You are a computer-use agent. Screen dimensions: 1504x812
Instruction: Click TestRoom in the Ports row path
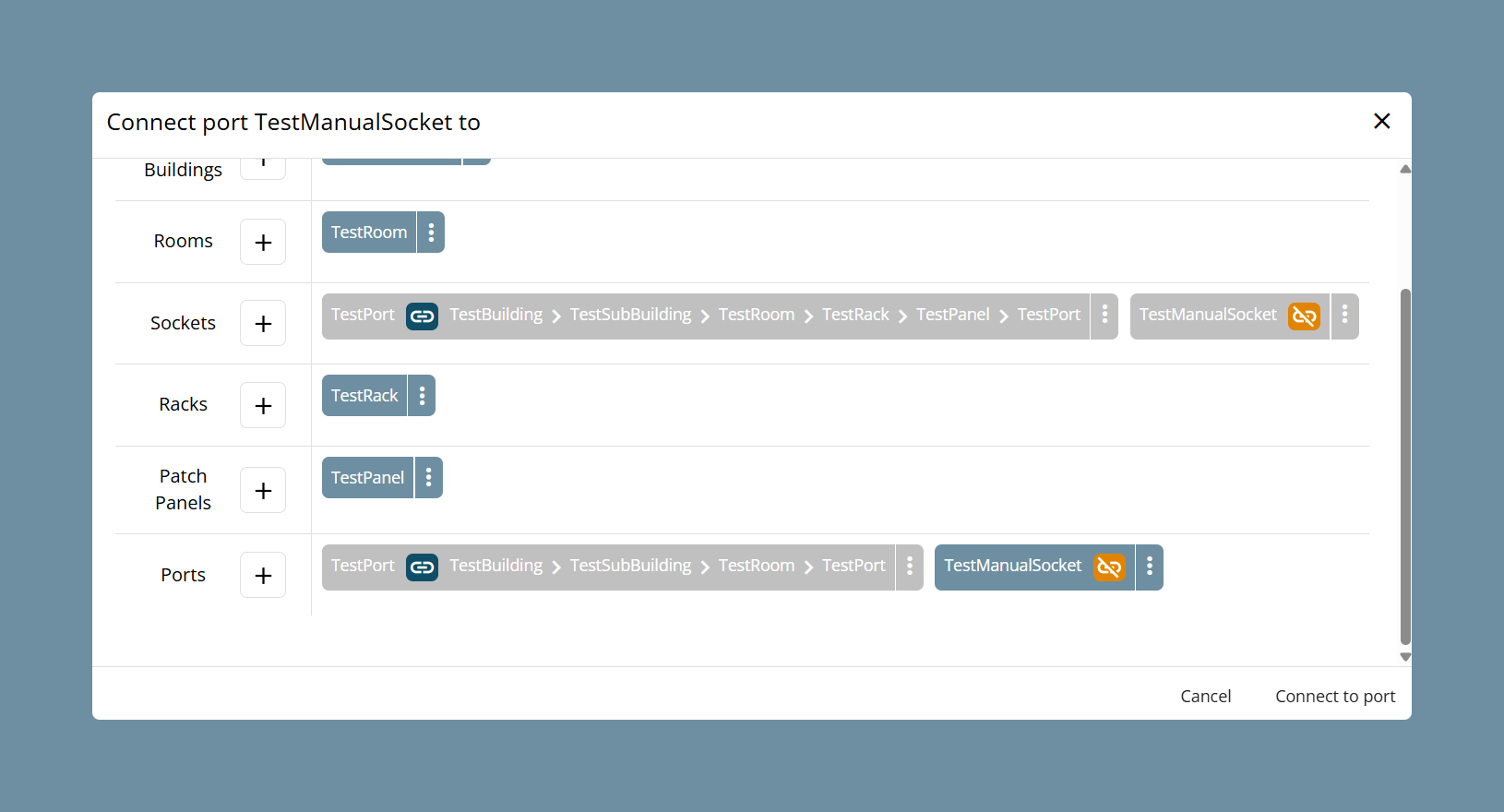pos(757,566)
